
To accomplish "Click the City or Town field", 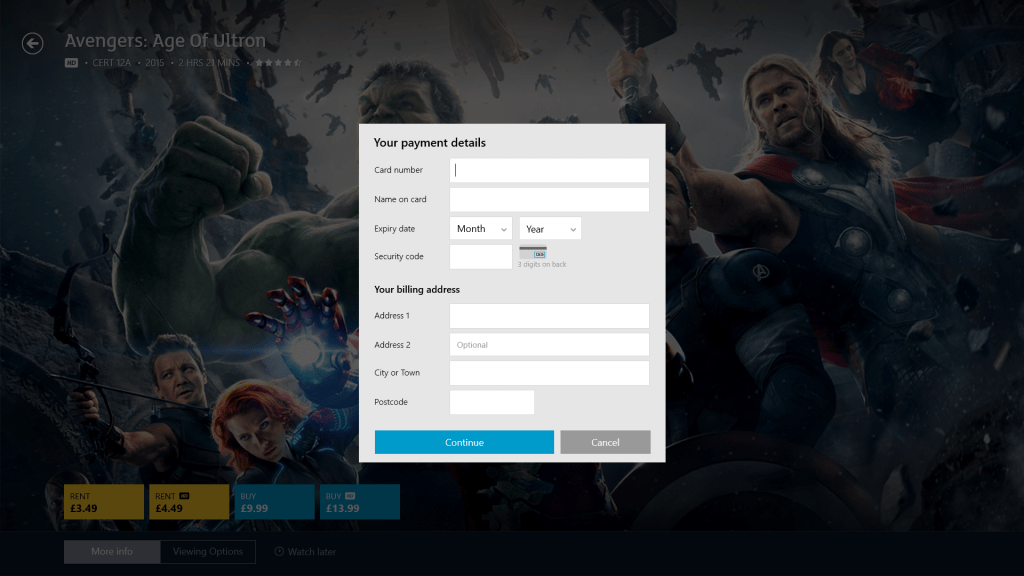I will click(549, 373).
